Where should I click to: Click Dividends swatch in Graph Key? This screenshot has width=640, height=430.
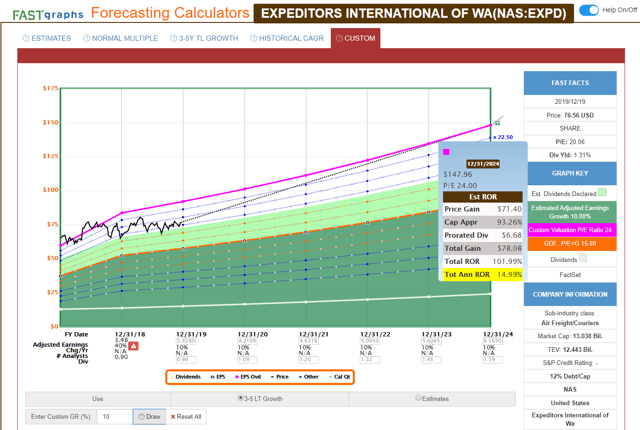583,258
